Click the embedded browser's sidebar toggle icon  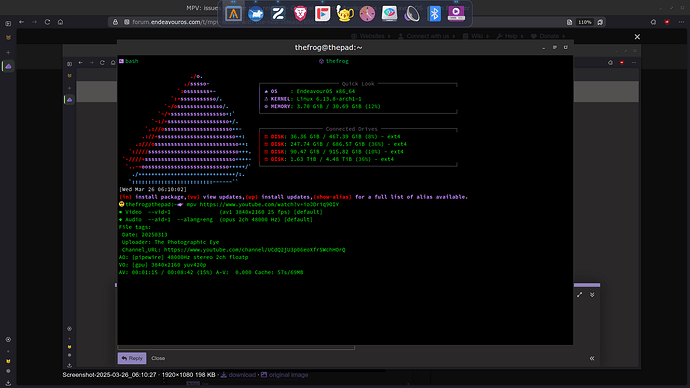coord(69,64)
